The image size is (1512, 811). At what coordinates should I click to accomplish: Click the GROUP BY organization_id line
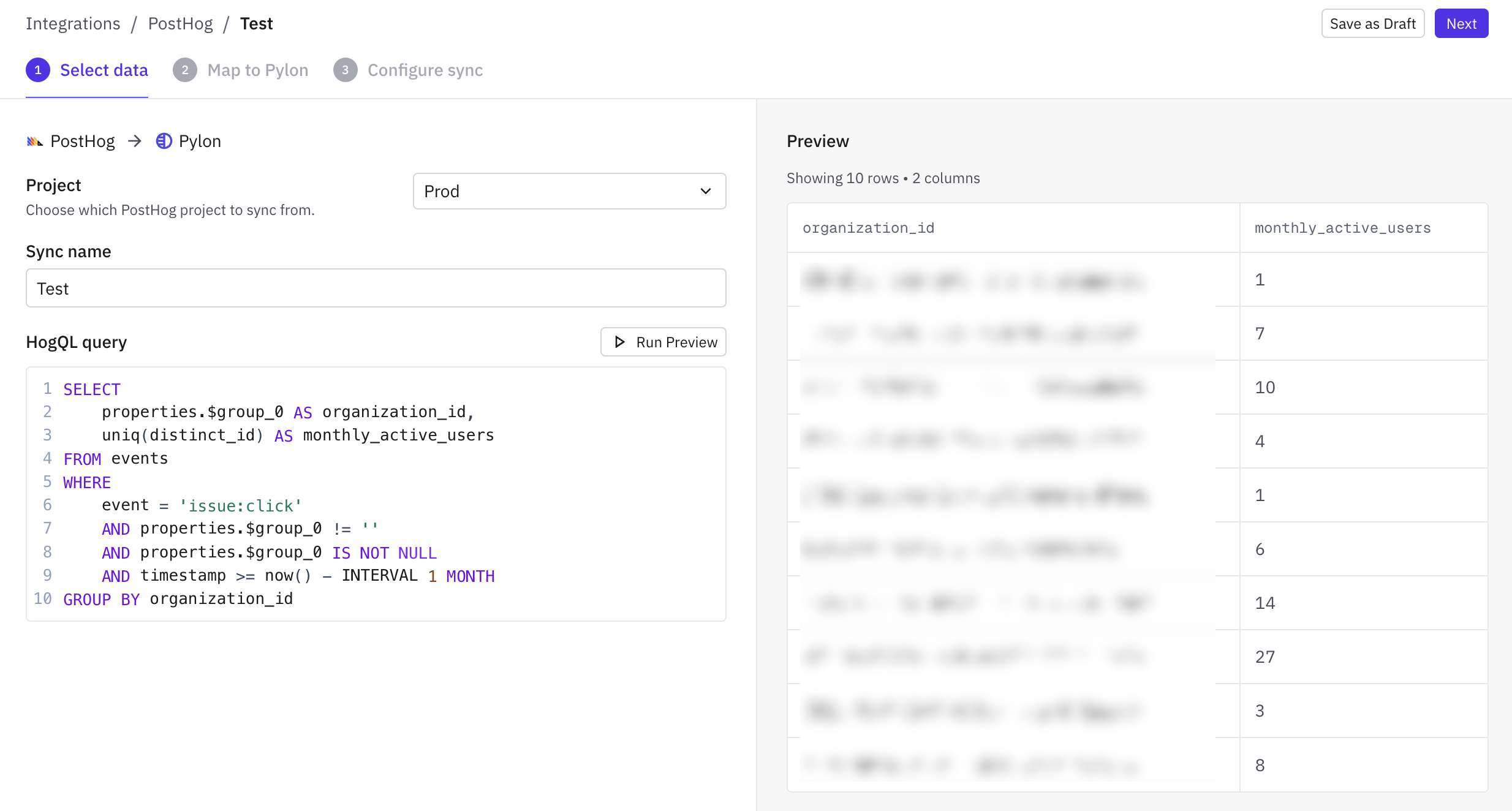pos(178,599)
